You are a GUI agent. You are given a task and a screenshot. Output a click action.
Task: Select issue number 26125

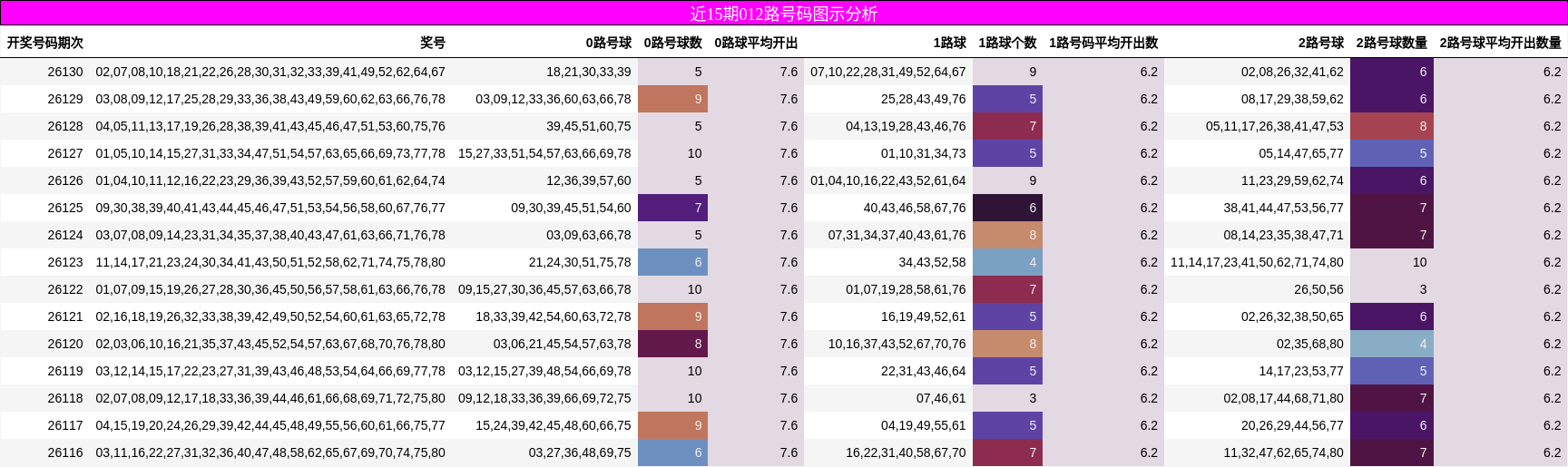[65, 208]
